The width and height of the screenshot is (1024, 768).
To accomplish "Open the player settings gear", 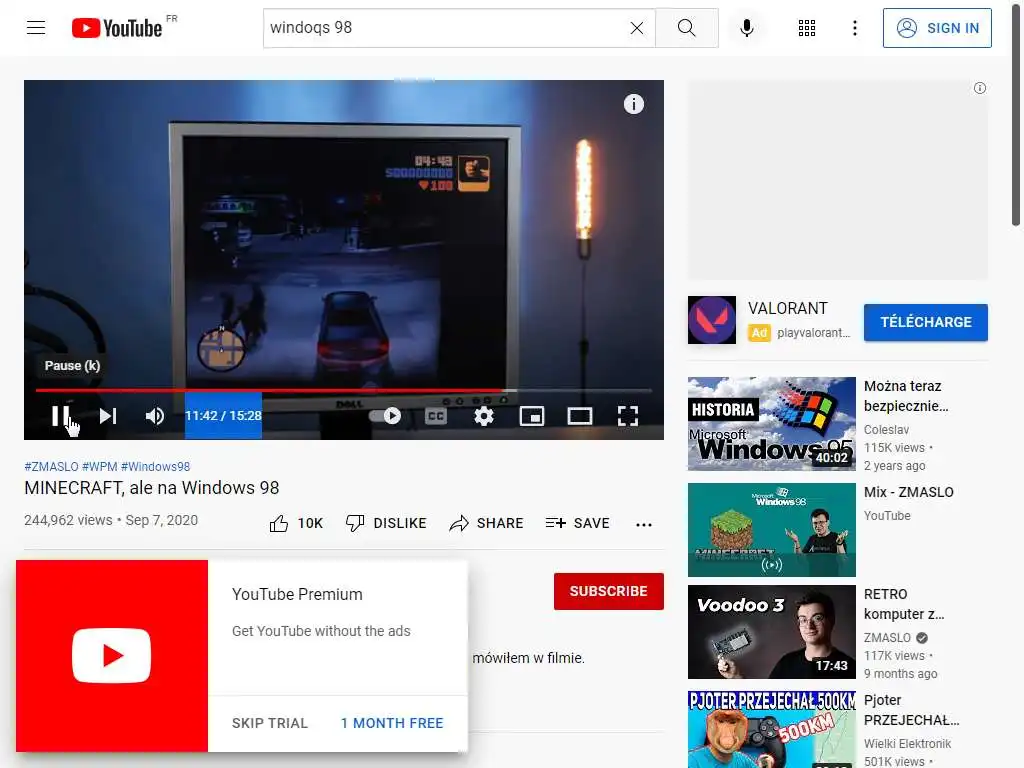I will coord(483,416).
